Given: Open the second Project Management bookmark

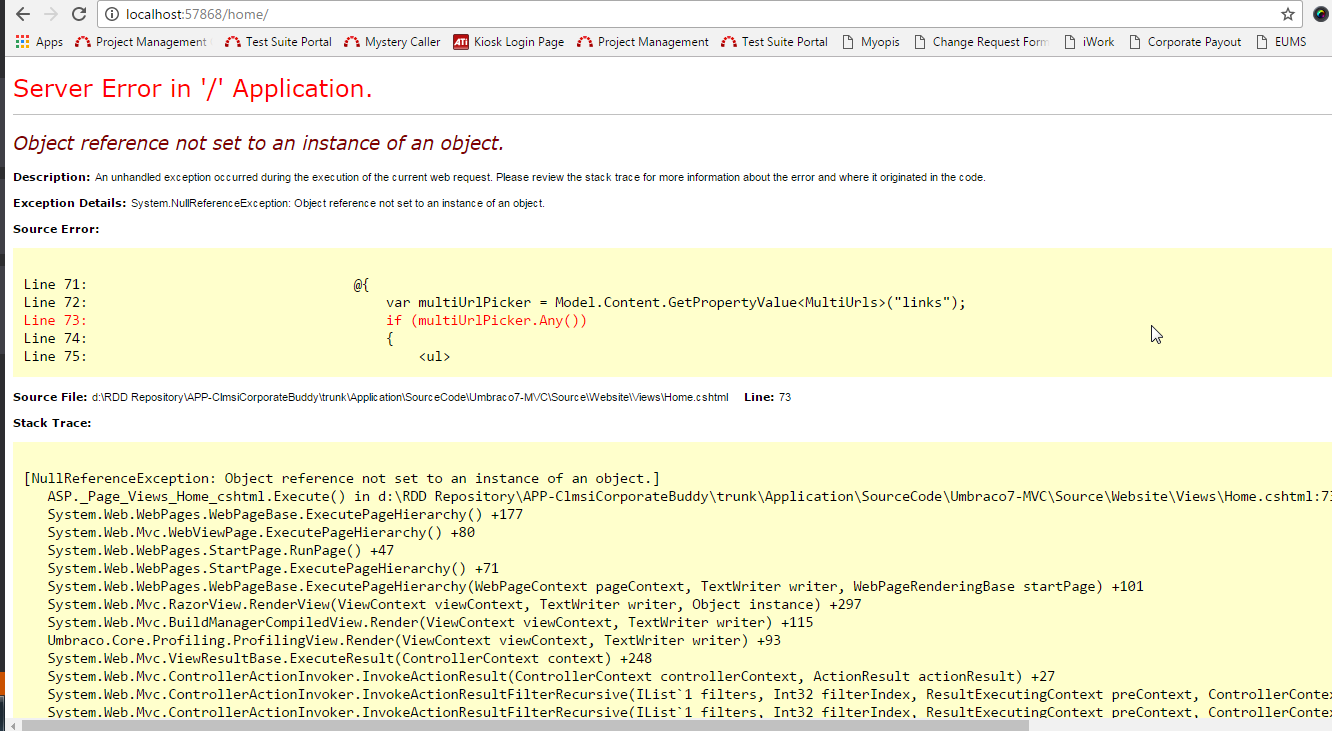Looking at the screenshot, I should [x=642, y=42].
